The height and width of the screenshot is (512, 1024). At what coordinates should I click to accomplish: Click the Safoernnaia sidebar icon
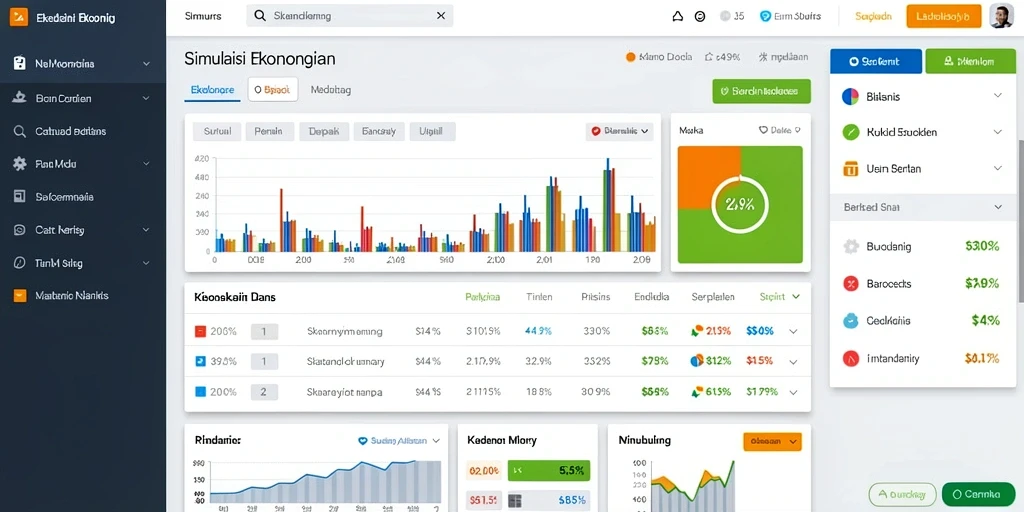tap(20, 197)
